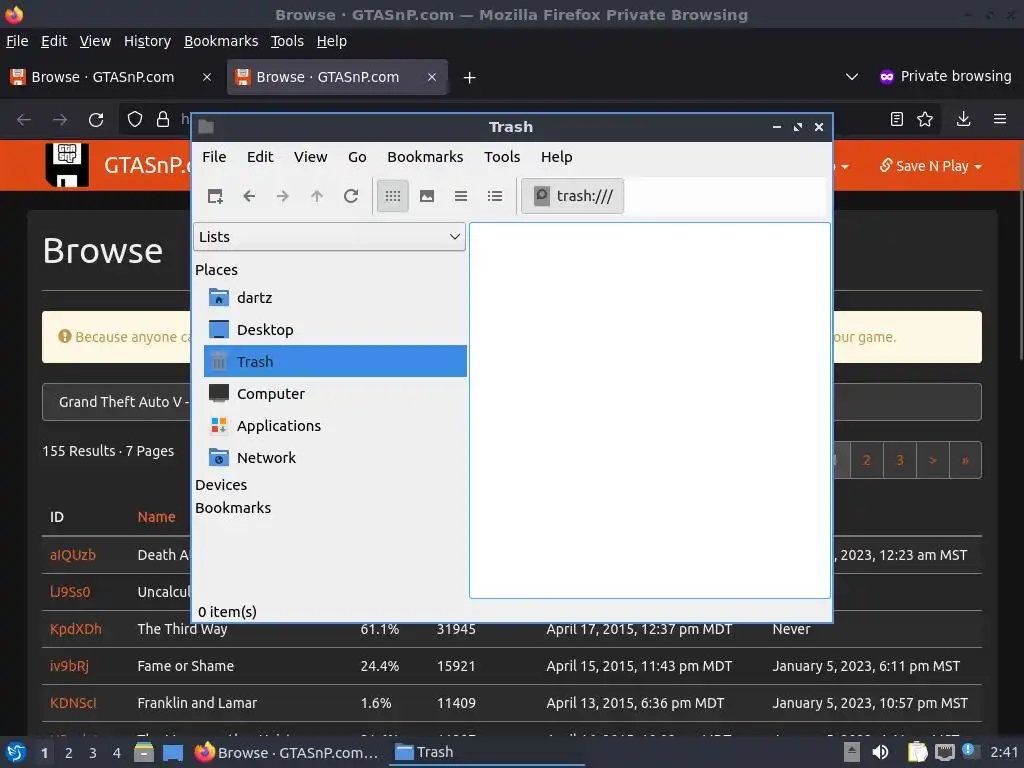Open save KpdXDh link
Screen dimensions: 1024x768
pos(76,629)
